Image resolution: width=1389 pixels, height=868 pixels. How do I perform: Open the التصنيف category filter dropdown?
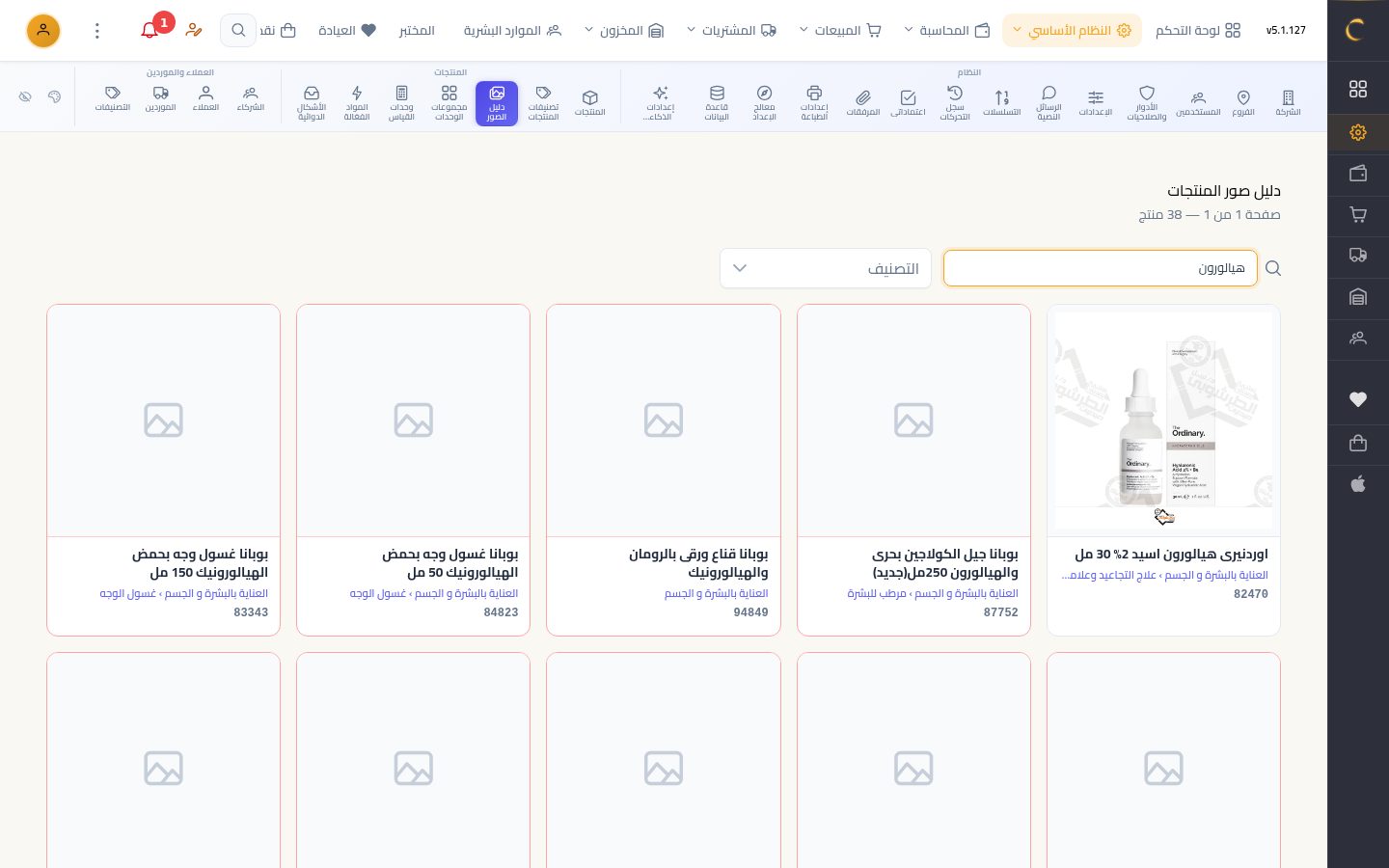(826, 268)
